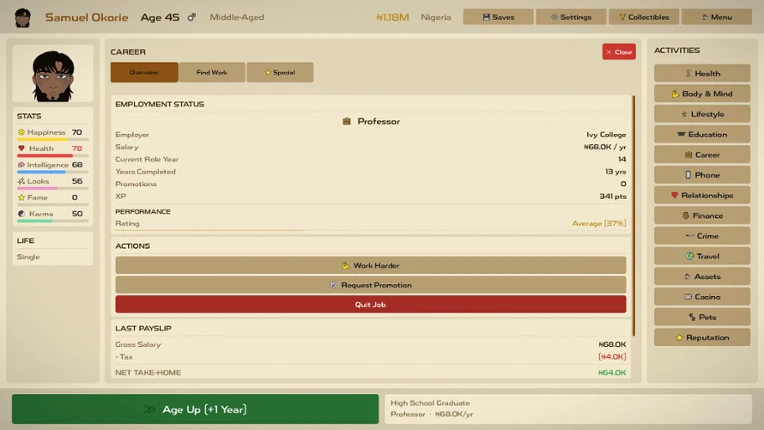Viewport: 764px width, 430px height.
Task: Switch to the Special tab
Action: pyautogui.click(x=280, y=72)
